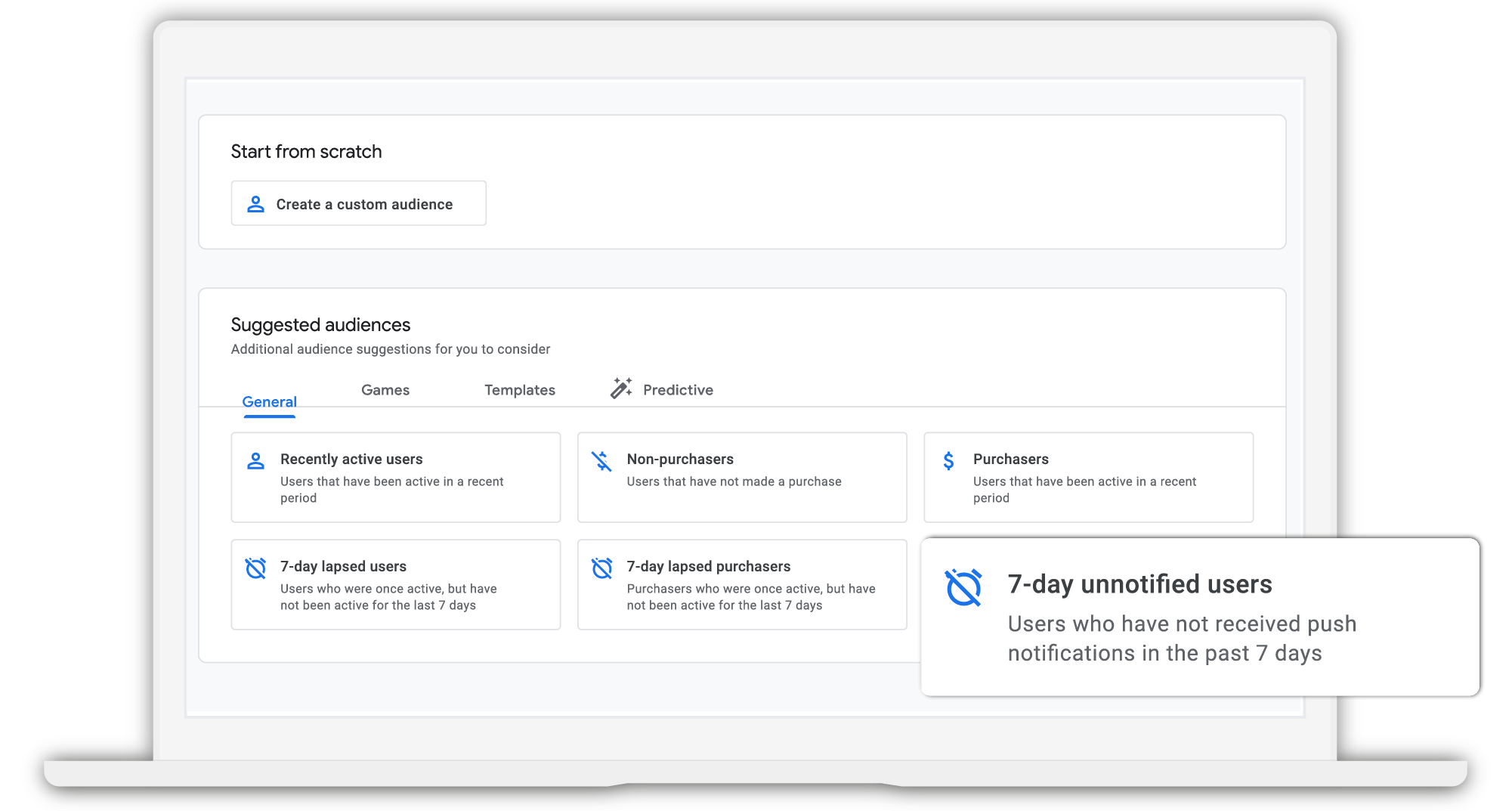
Task: Open the 7-day lapsed users title
Action: point(343,567)
